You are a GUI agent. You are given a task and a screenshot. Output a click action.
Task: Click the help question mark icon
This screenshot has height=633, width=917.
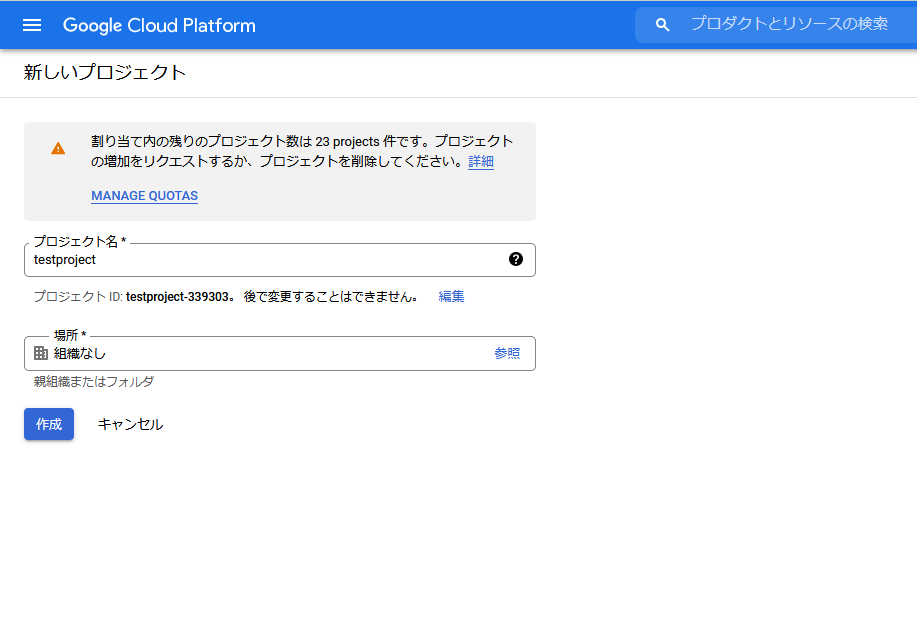516,259
